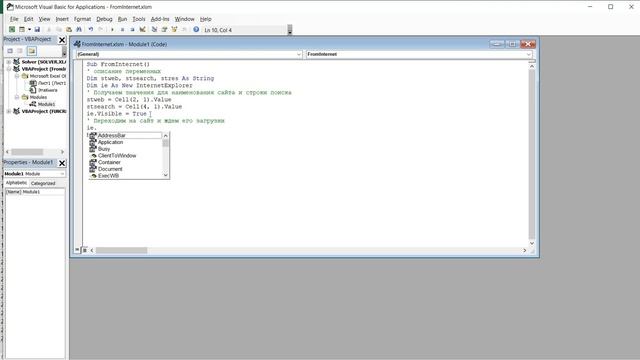Click code window horizontal scrollbar thumb
The image size is (640, 360).
(x=122, y=250)
